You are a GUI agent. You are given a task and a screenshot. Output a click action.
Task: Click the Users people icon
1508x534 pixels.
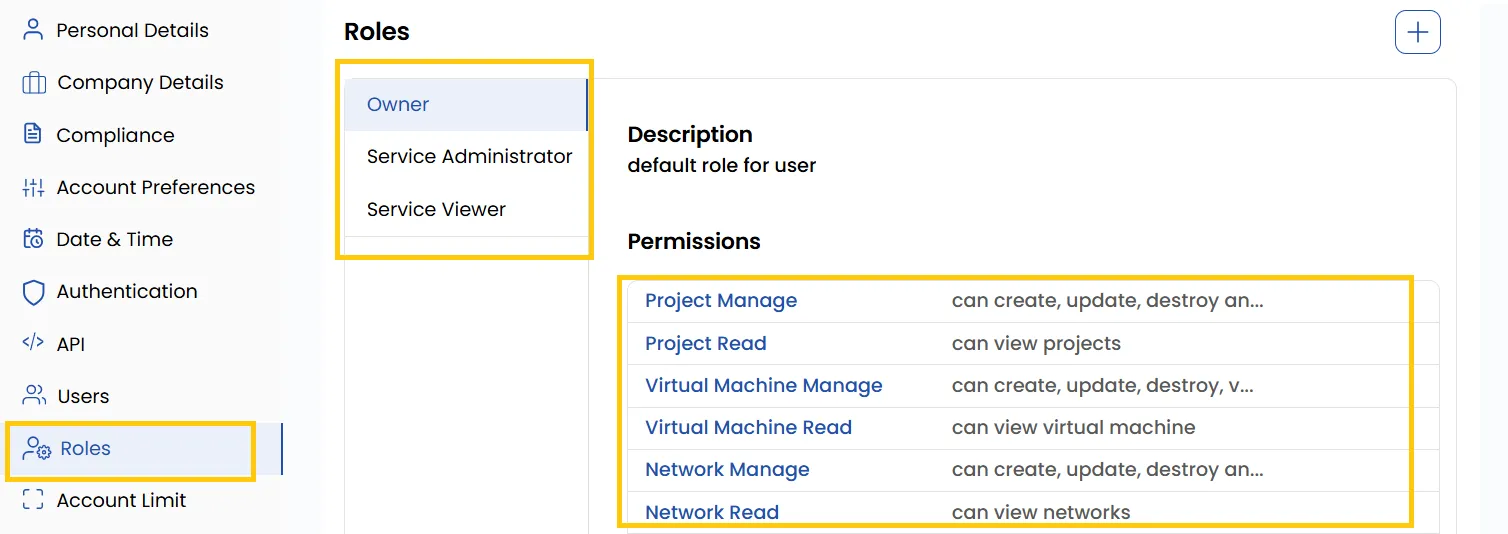pos(34,396)
